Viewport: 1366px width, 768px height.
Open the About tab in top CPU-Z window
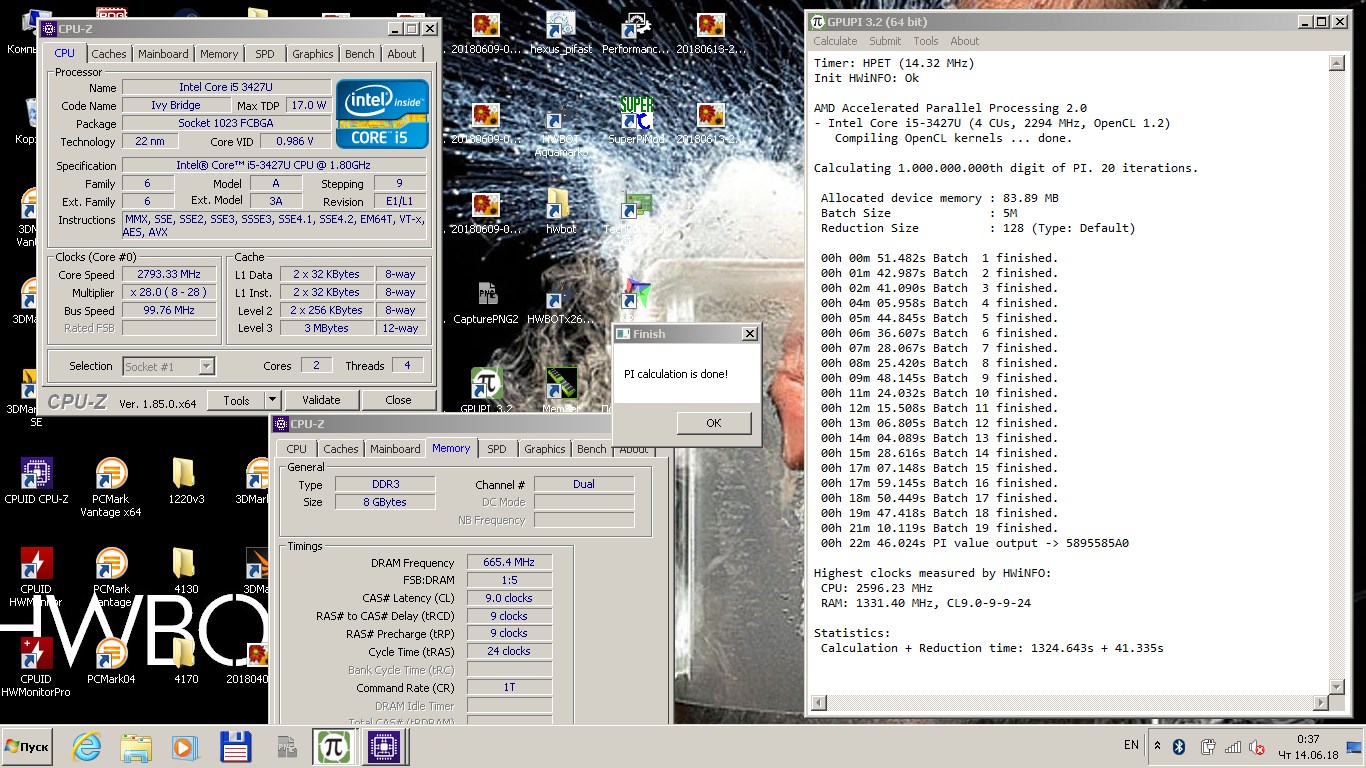[x=402, y=54]
